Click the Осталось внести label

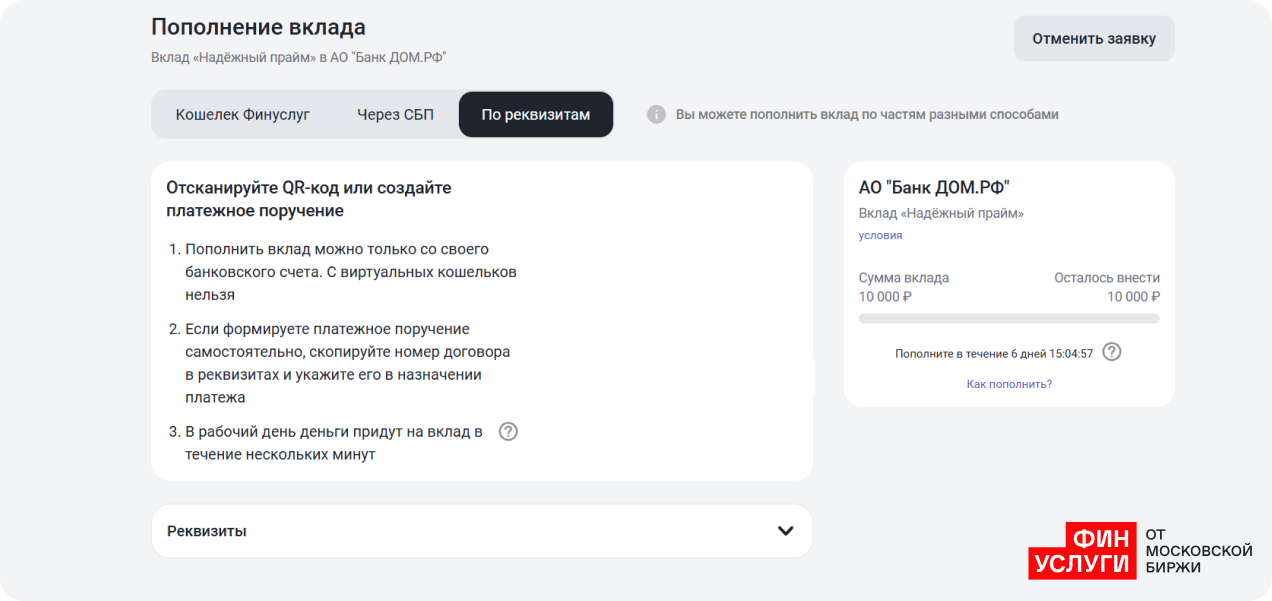pos(1107,278)
